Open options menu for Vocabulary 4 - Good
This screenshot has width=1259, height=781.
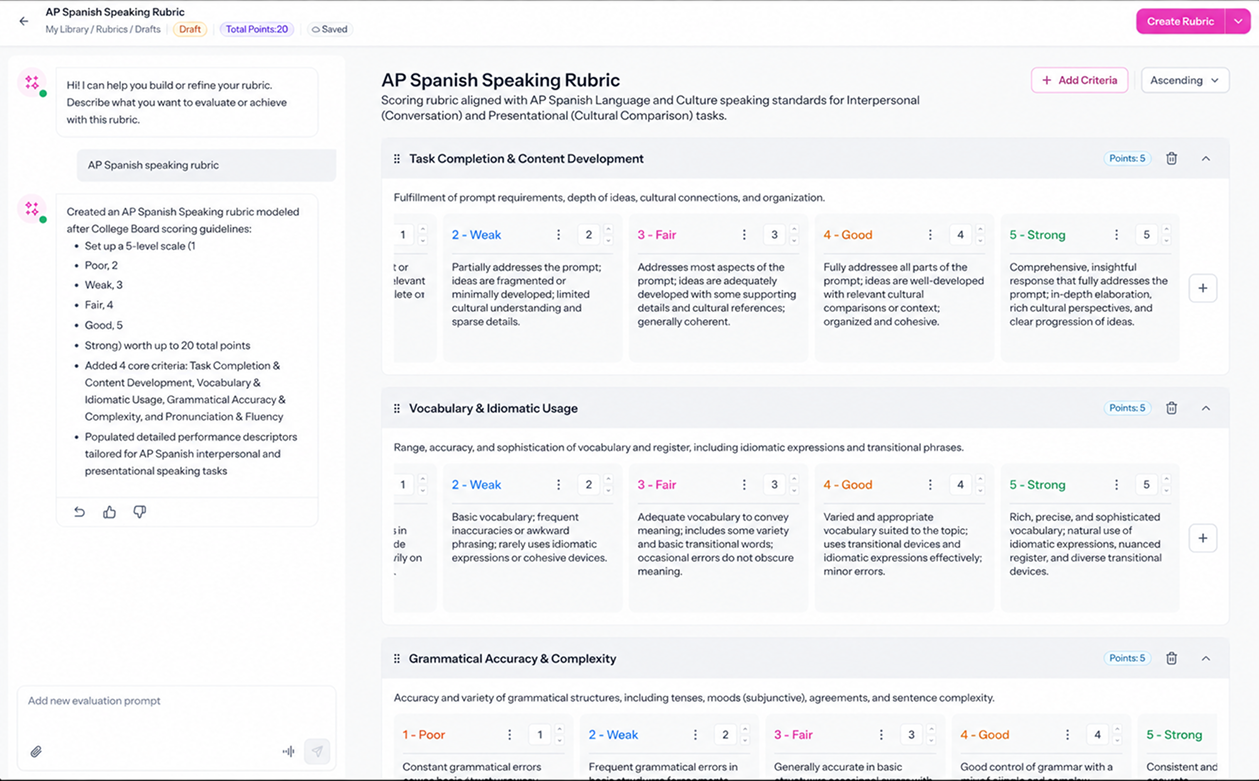[930, 485]
